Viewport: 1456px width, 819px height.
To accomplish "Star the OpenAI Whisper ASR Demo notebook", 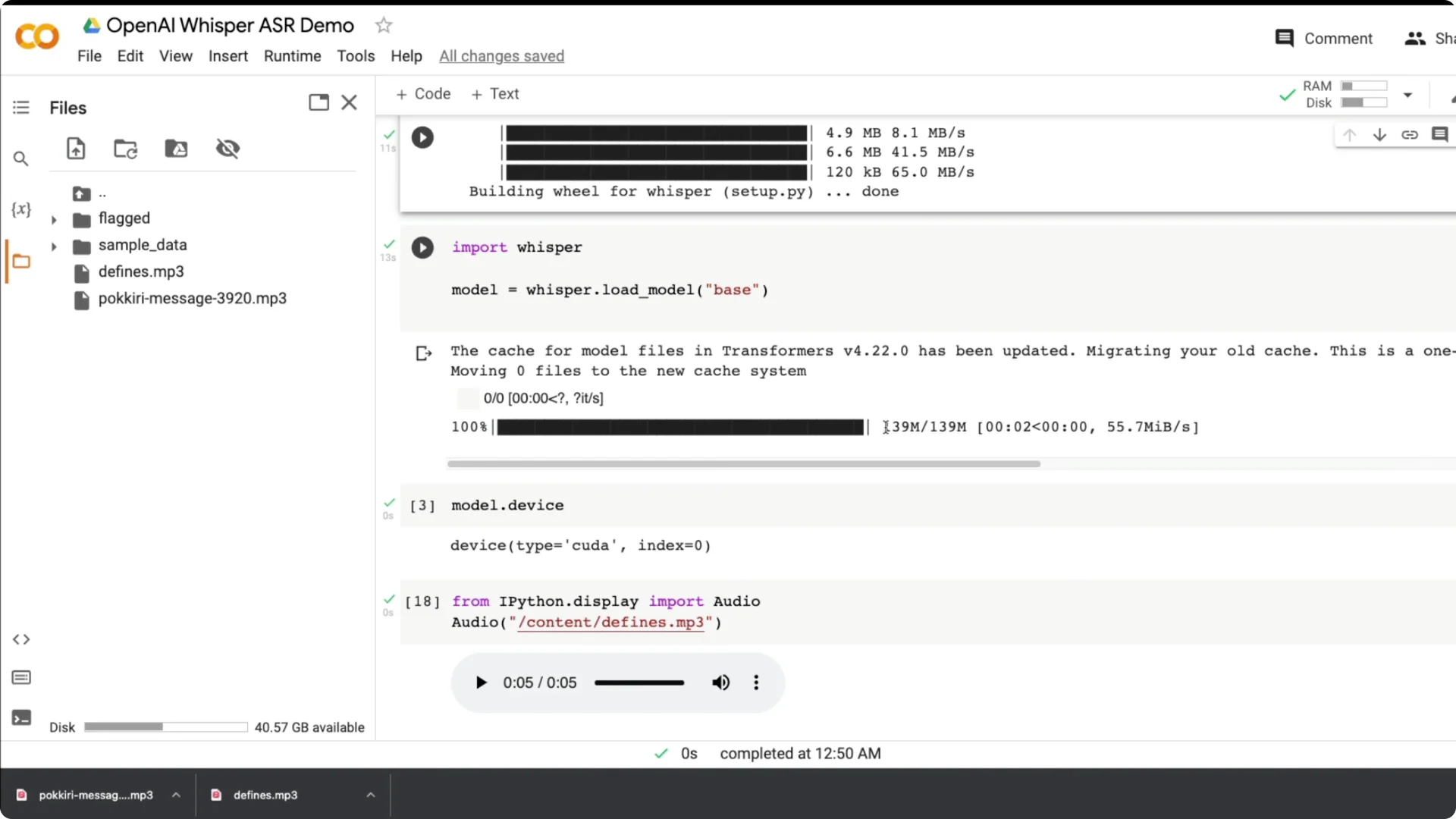I will [383, 25].
